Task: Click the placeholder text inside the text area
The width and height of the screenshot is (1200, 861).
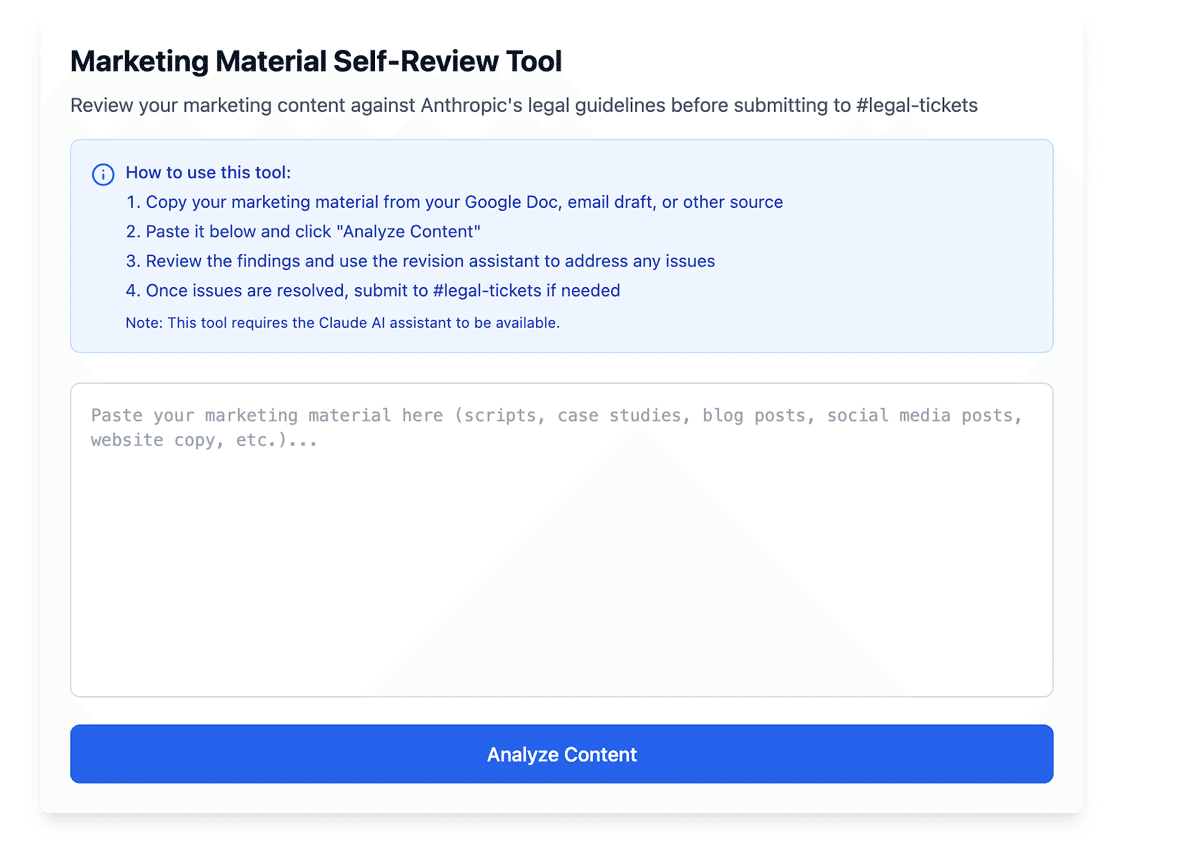Action: point(556,427)
